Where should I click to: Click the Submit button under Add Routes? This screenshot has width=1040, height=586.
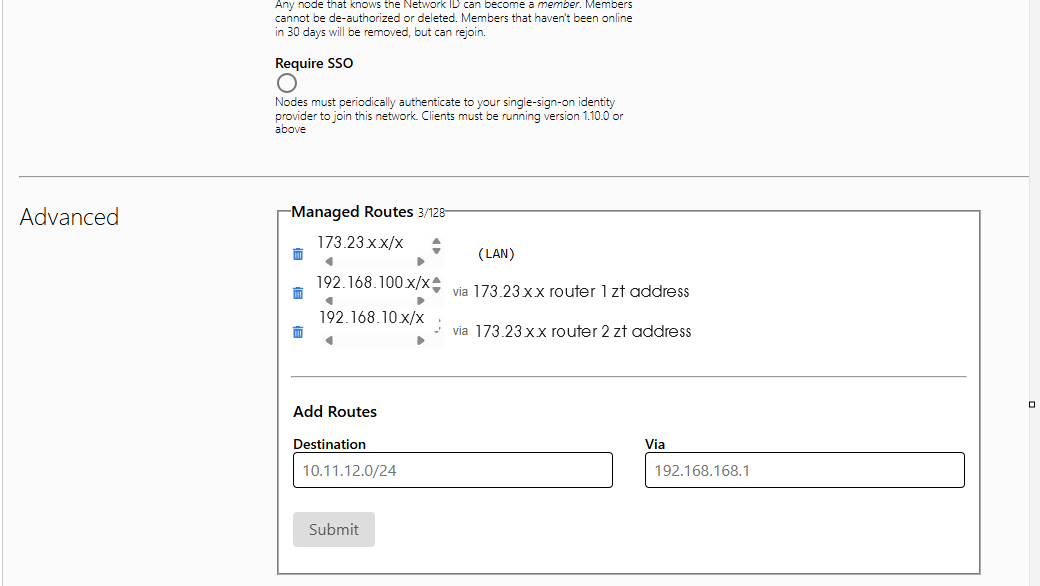click(333, 529)
